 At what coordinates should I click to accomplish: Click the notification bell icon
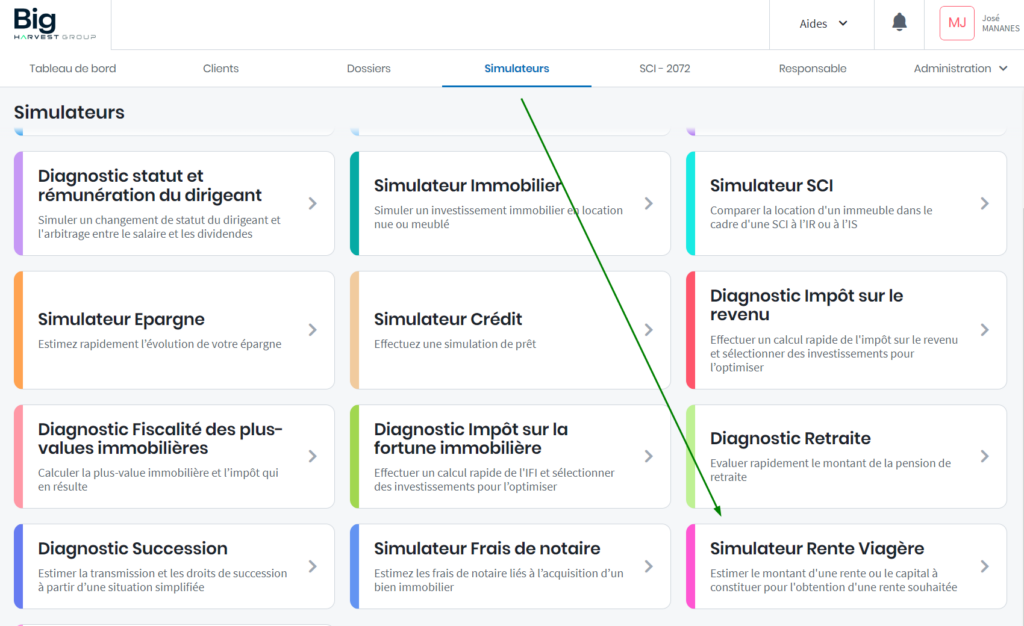tap(899, 23)
